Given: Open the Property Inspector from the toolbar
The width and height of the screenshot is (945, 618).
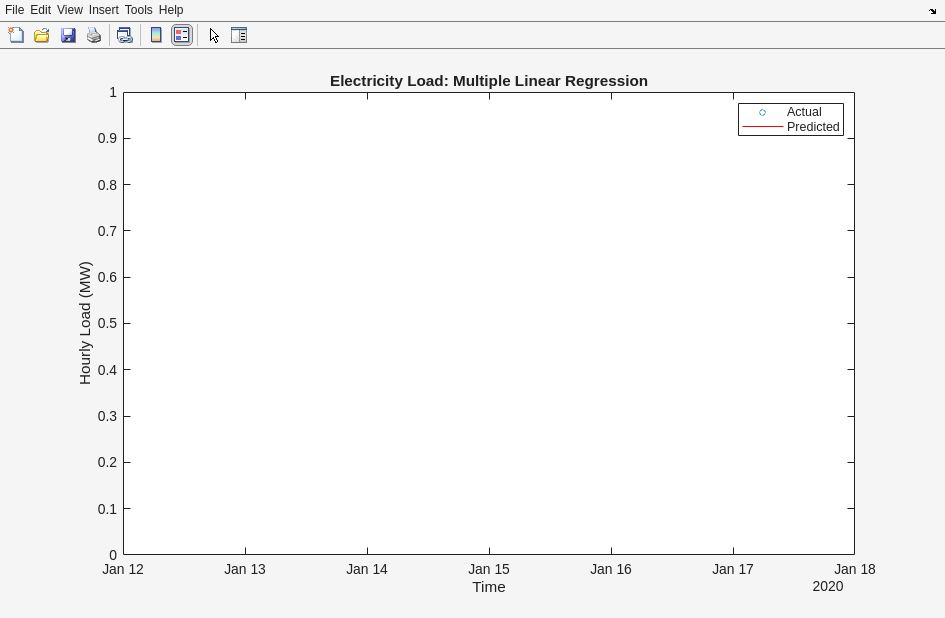Looking at the screenshot, I should (x=239, y=35).
